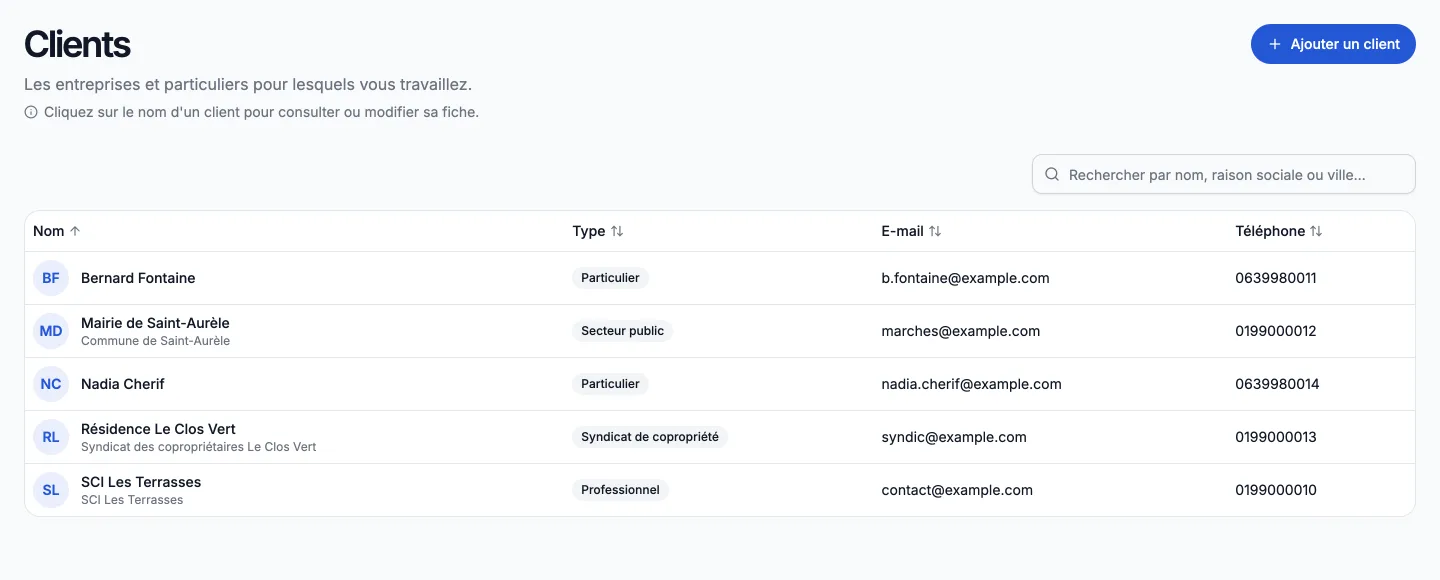Image resolution: width=1440 pixels, height=580 pixels.
Task: Click the RL avatar icon
Action: coord(51,437)
